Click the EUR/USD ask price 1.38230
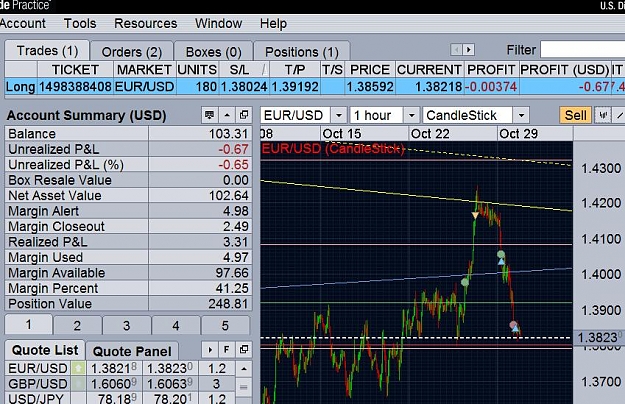This screenshot has width=625, height=404. click(x=170, y=369)
